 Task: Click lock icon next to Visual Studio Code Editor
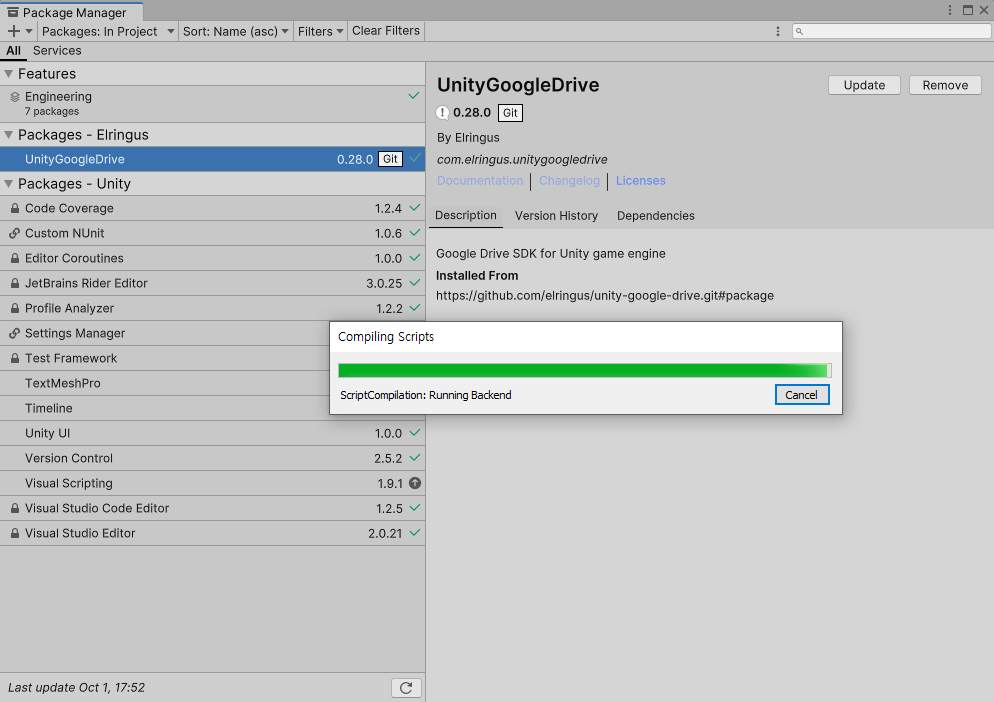pos(15,509)
